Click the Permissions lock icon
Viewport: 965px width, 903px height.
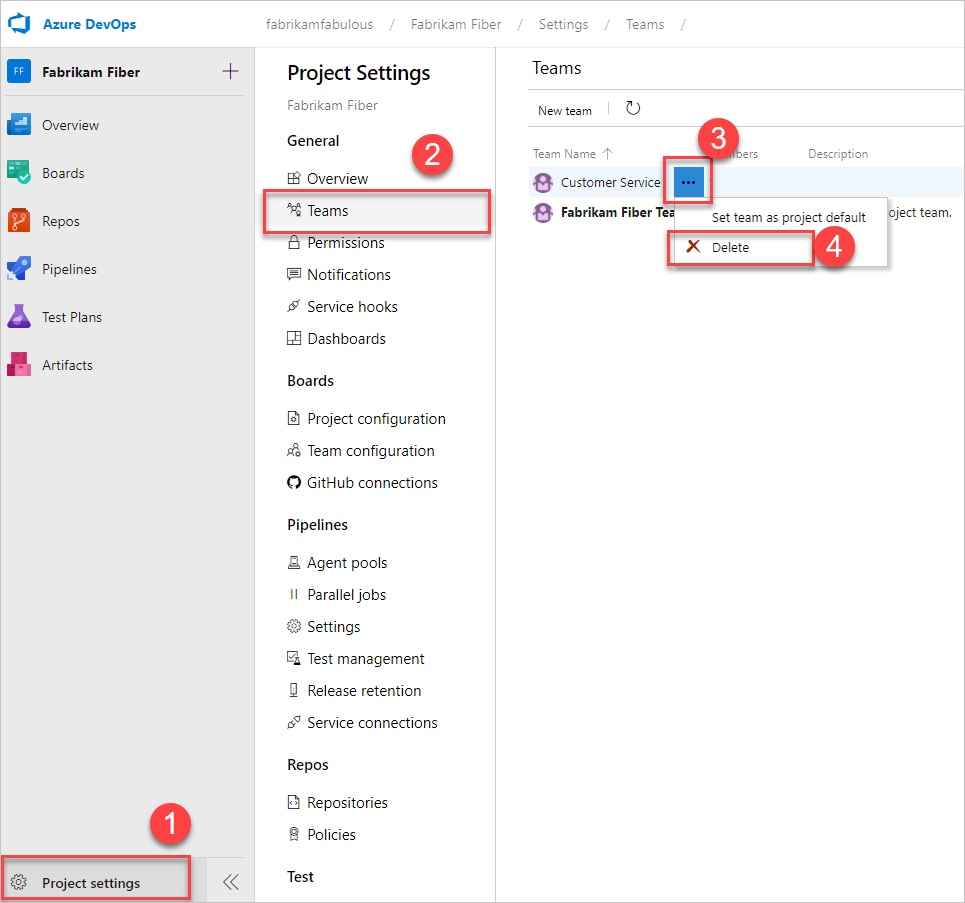294,242
